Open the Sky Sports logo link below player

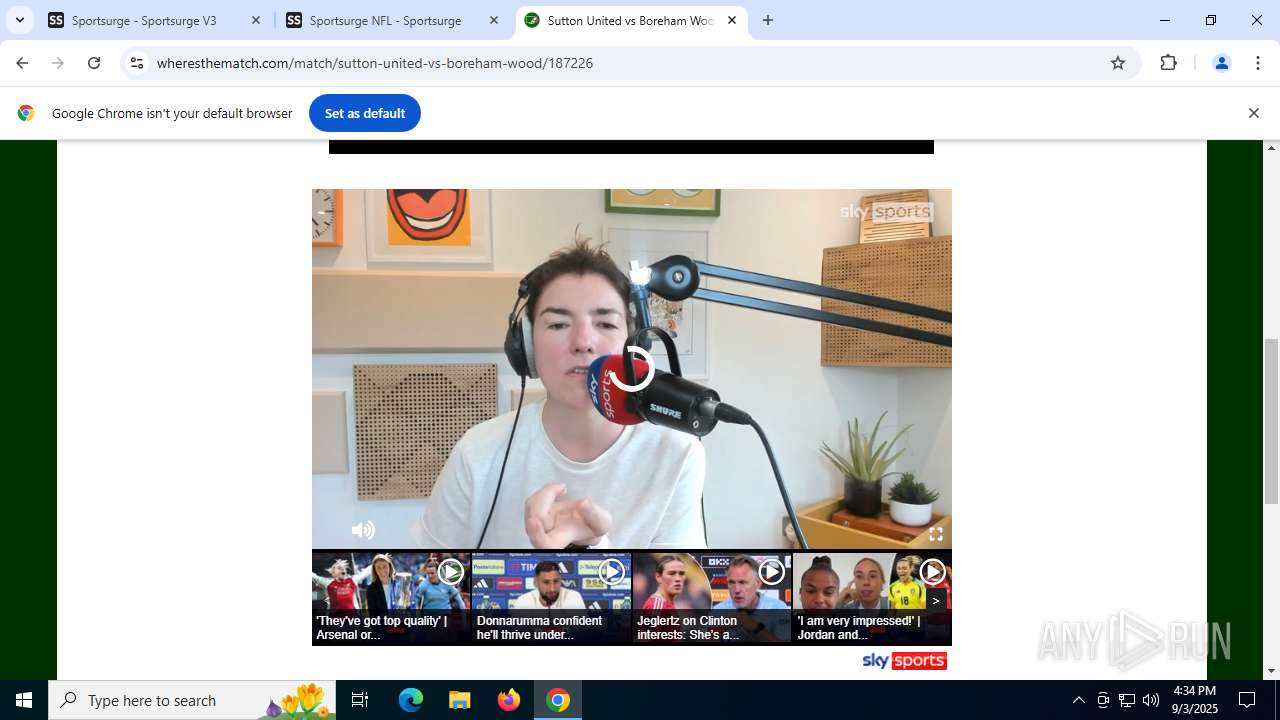tap(904, 661)
